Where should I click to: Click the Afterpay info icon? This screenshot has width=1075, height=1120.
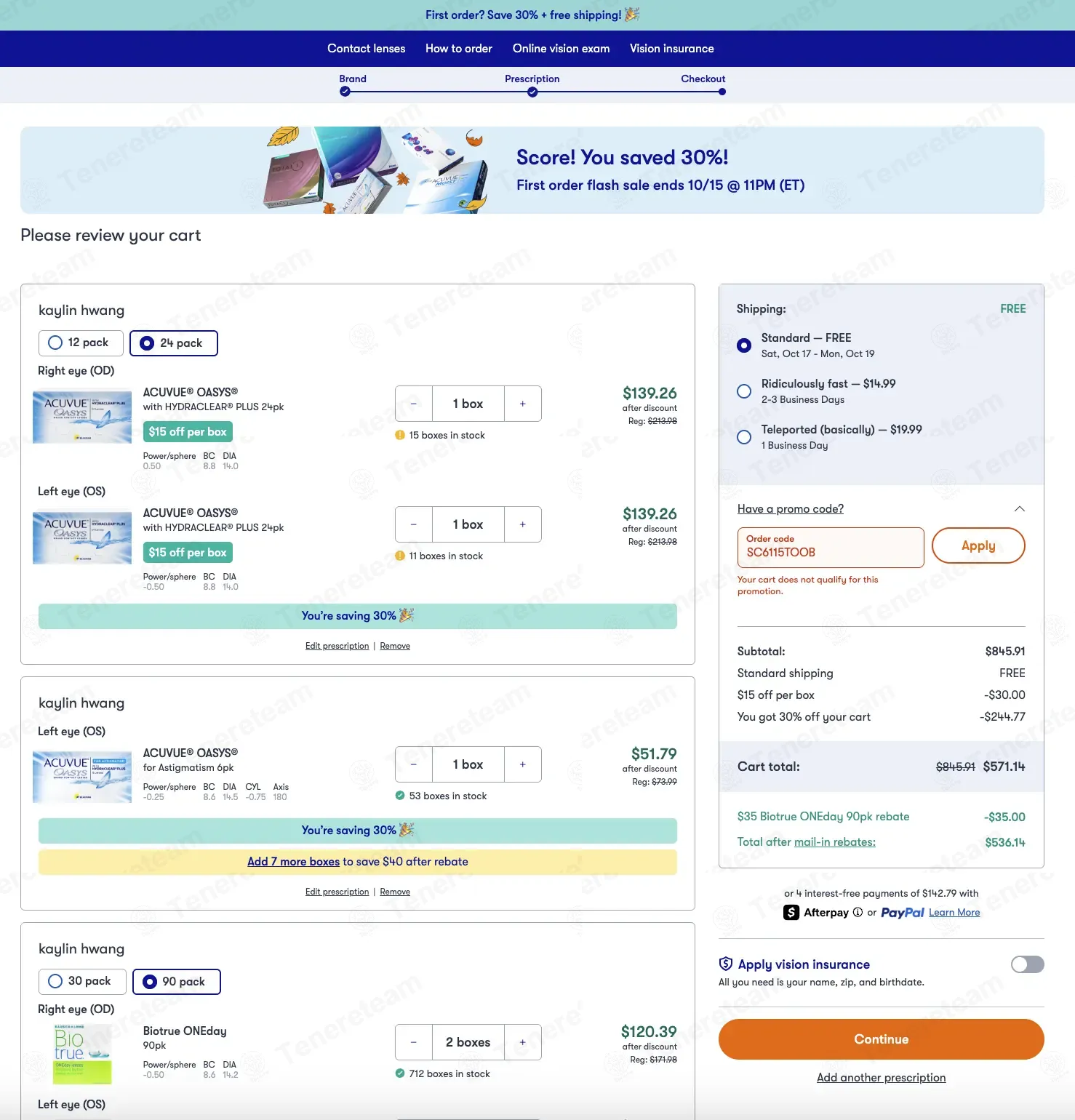(x=858, y=912)
